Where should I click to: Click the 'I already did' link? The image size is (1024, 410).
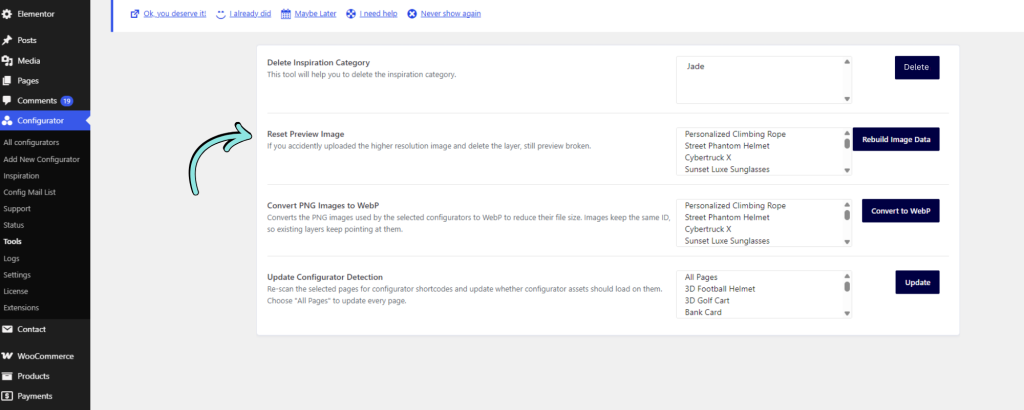coord(250,14)
